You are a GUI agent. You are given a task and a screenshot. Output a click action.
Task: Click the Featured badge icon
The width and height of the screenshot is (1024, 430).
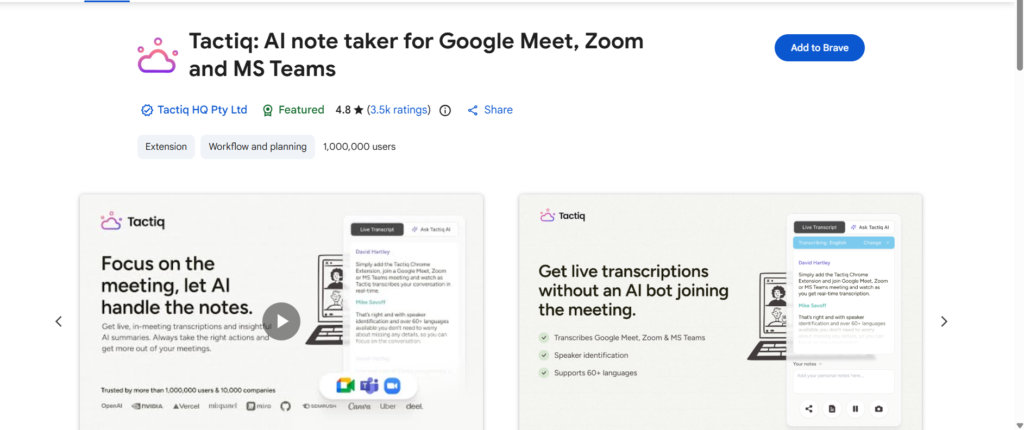point(268,110)
